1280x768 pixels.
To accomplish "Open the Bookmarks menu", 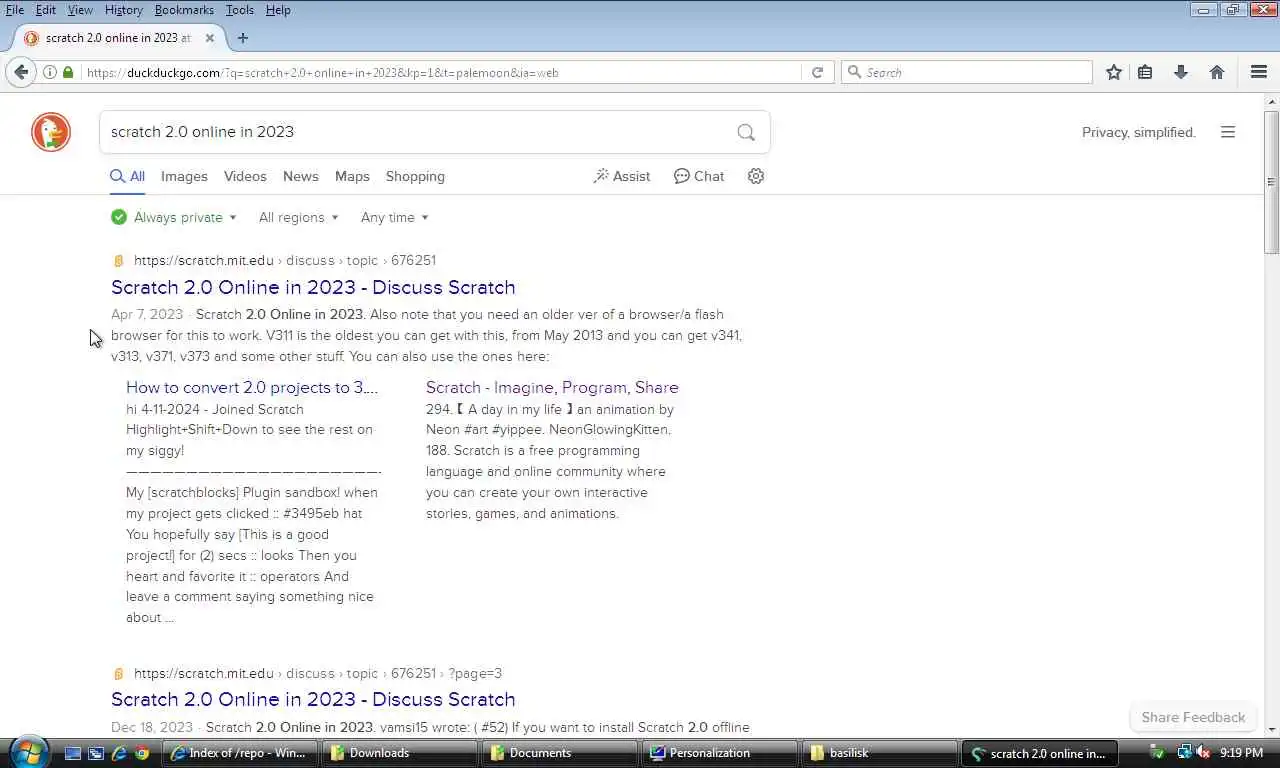I will point(184,9).
